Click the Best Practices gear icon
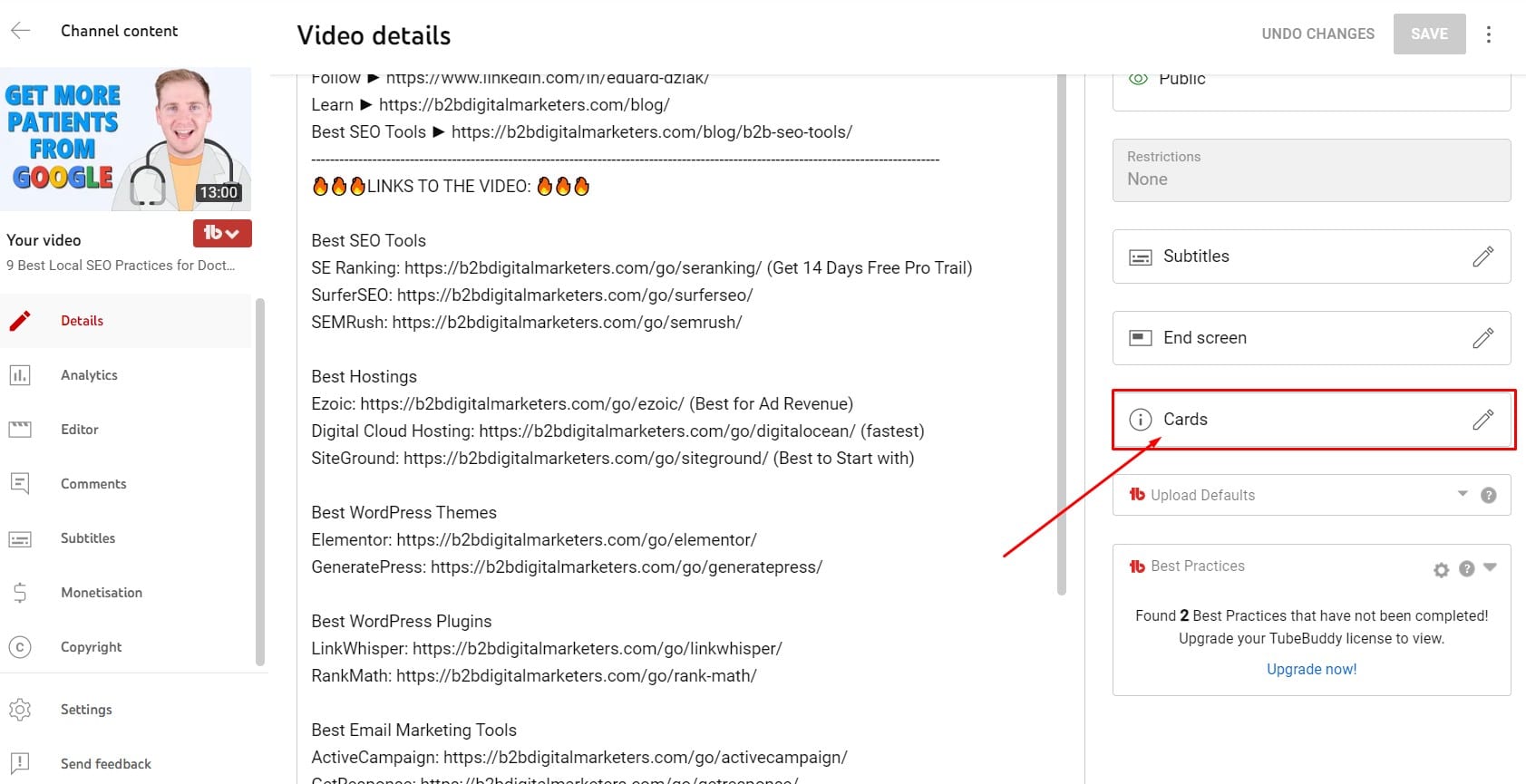 (x=1441, y=570)
